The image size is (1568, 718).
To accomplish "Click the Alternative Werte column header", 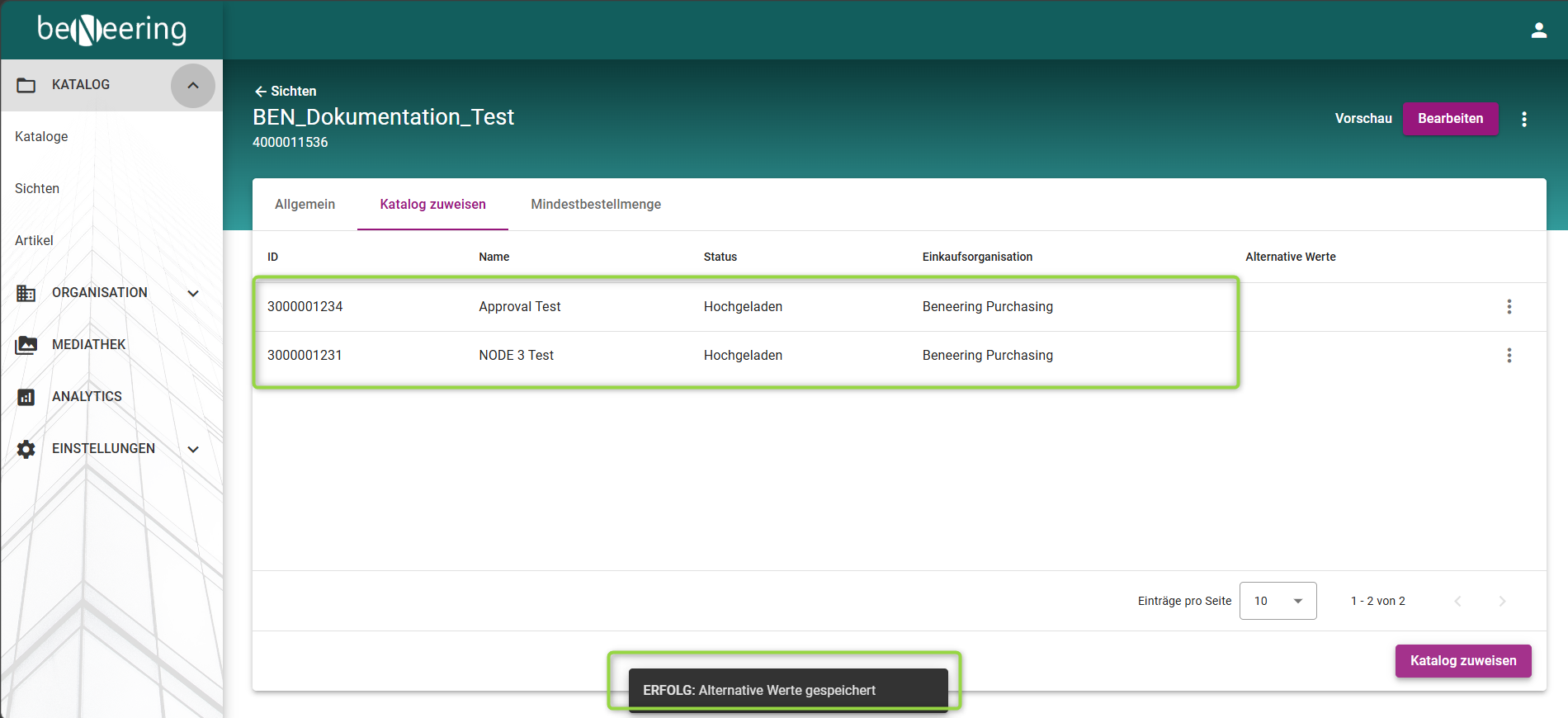I will click(1291, 257).
